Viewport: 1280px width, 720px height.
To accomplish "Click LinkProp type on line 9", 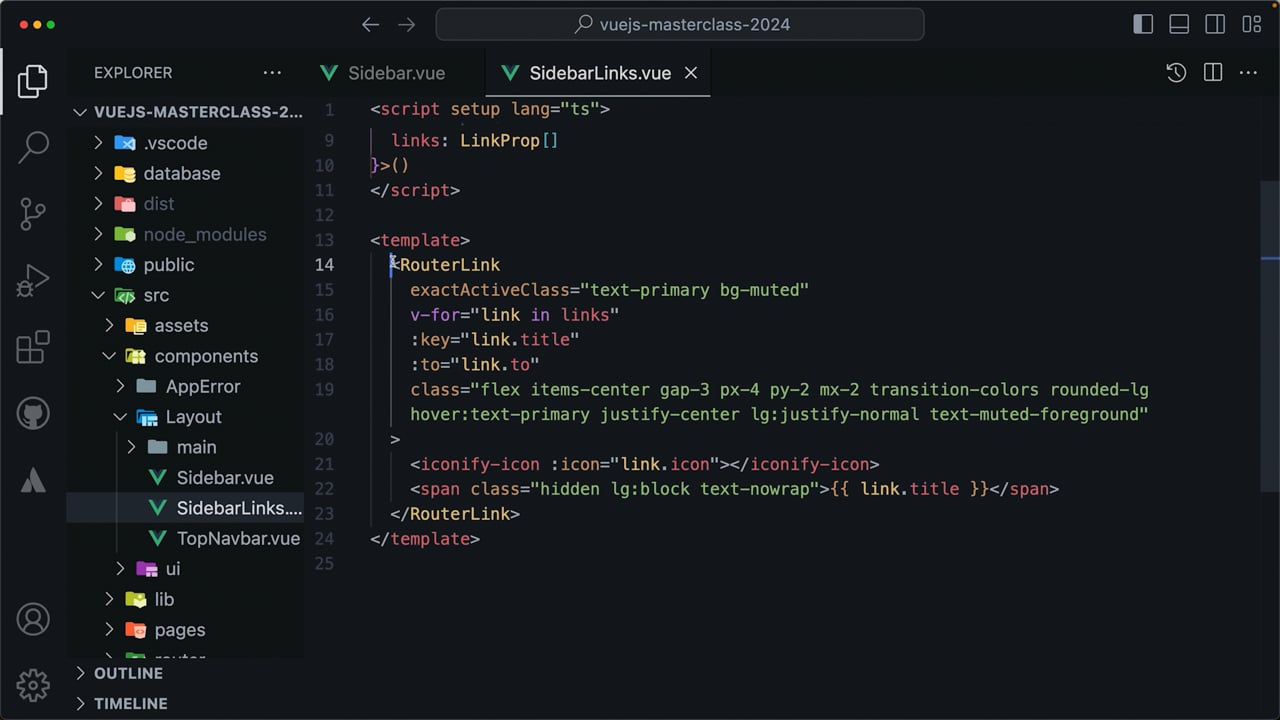I will pyautogui.click(x=500, y=140).
